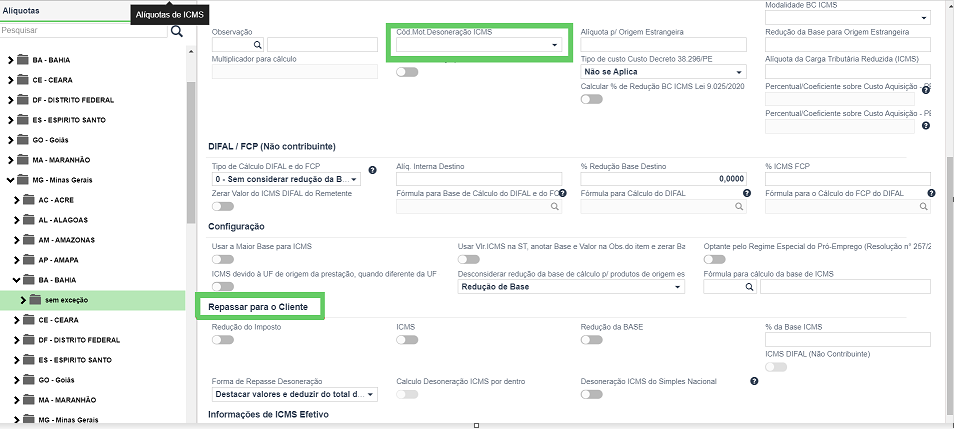
Task: Open the Forma de Repasse Desoneração dropdown
Action: click(x=294, y=394)
